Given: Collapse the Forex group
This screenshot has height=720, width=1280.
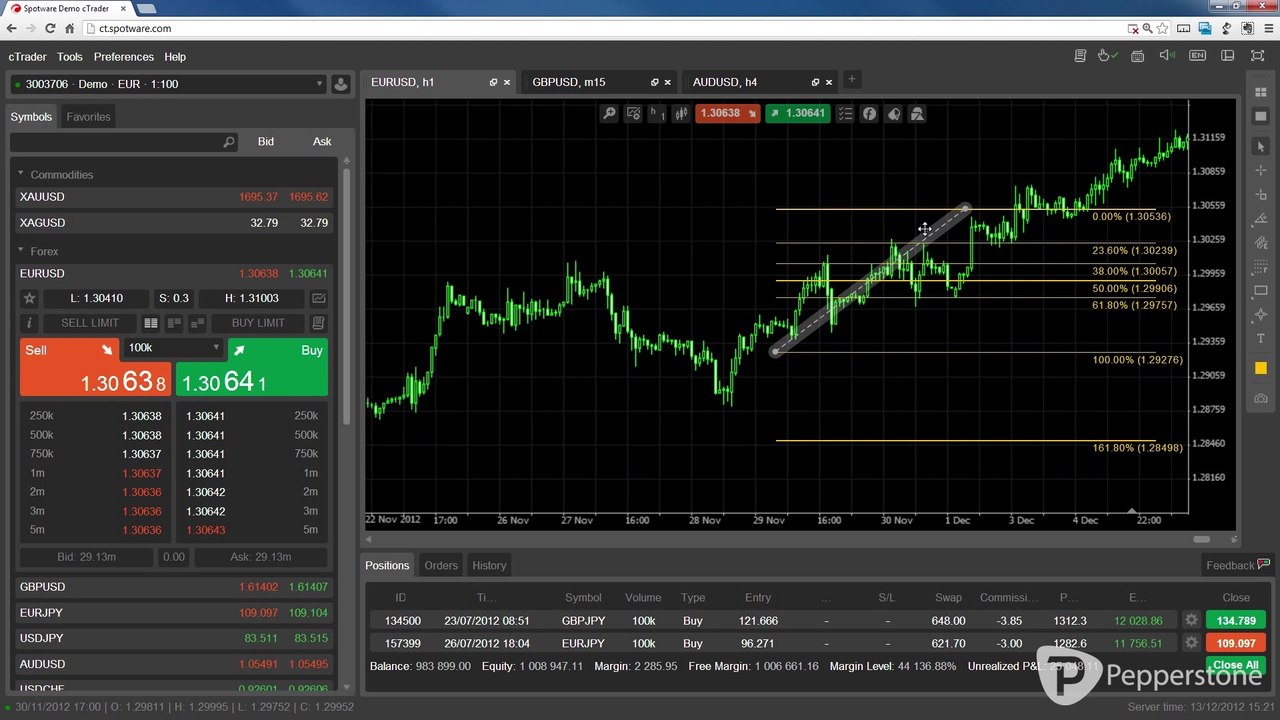Looking at the screenshot, I should [x=20, y=251].
